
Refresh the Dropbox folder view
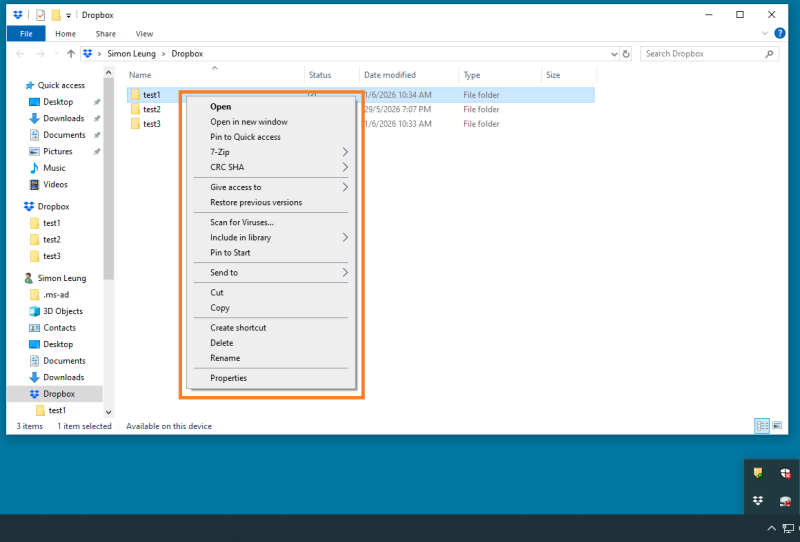pos(626,54)
